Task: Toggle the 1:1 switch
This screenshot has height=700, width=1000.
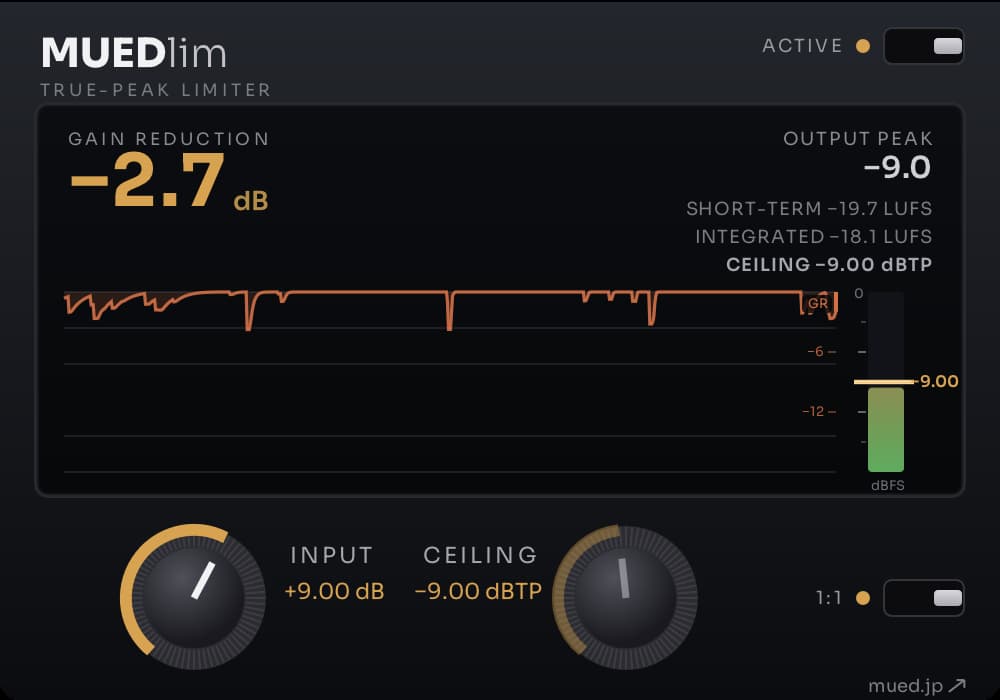Action: tap(923, 598)
